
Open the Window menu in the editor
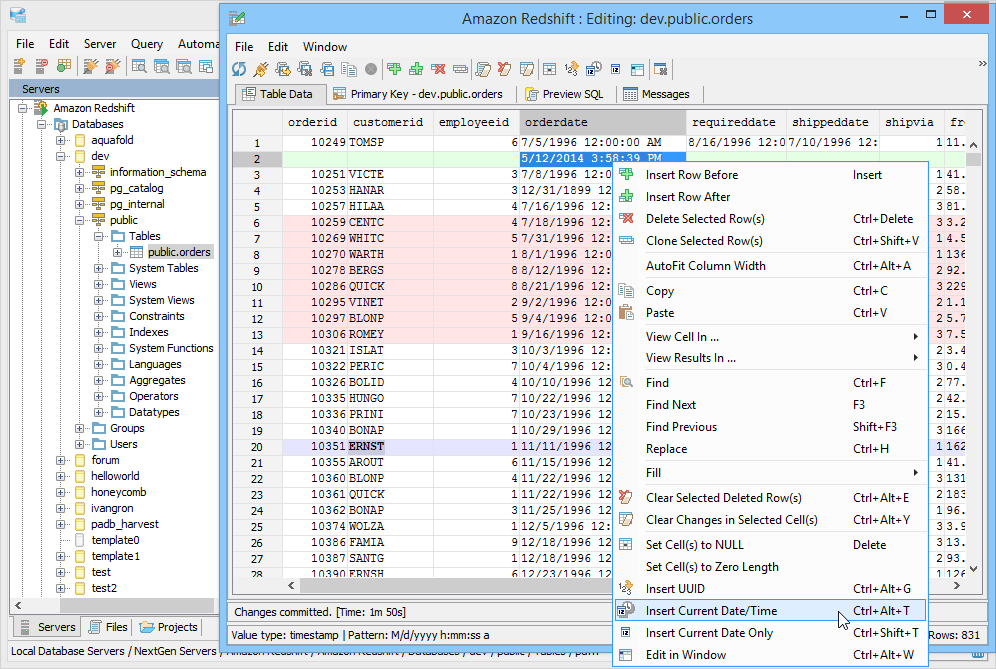[325, 47]
